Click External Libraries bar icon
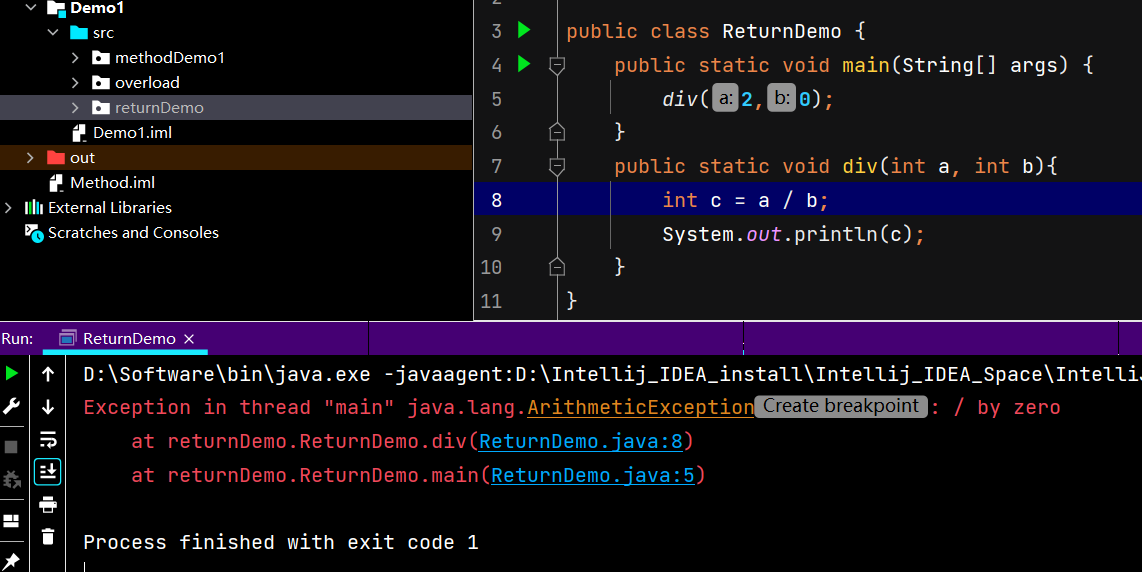The width and height of the screenshot is (1142, 572). tap(34, 208)
